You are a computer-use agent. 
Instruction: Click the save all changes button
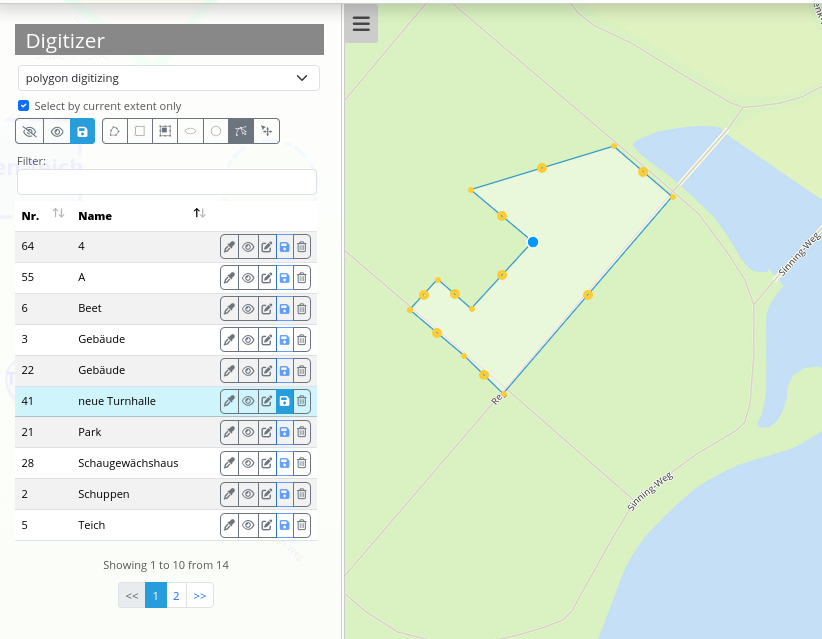[82, 131]
